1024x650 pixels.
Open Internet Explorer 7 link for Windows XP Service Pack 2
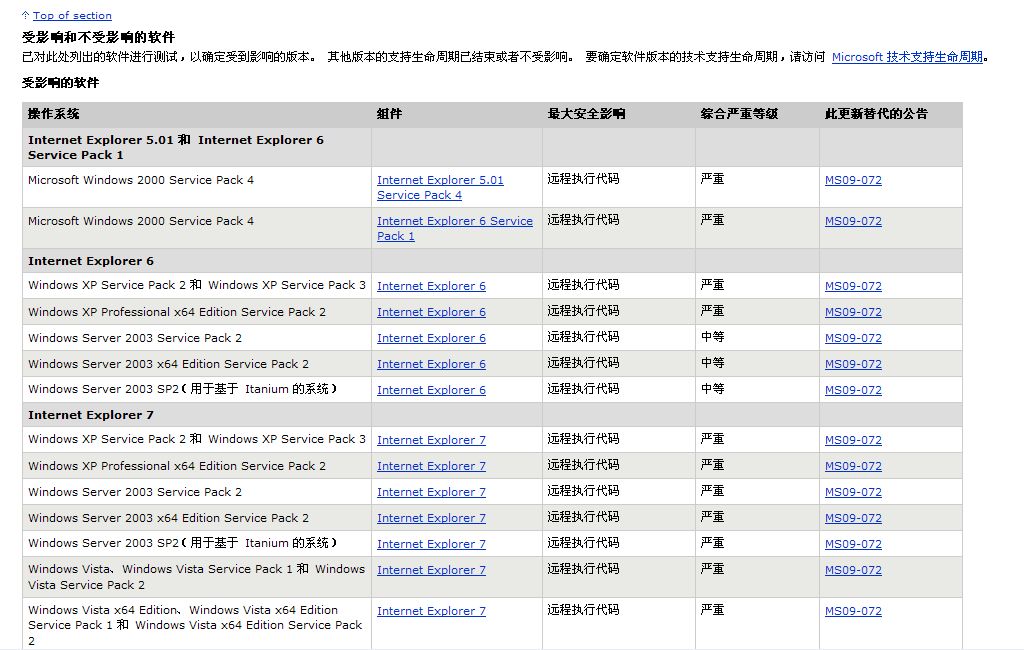tap(431, 440)
